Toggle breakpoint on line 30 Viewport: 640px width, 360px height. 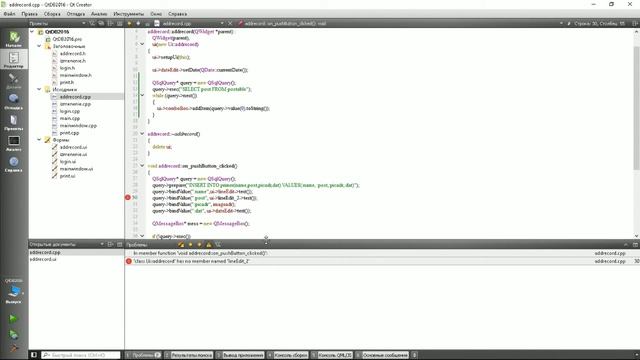coord(128,198)
